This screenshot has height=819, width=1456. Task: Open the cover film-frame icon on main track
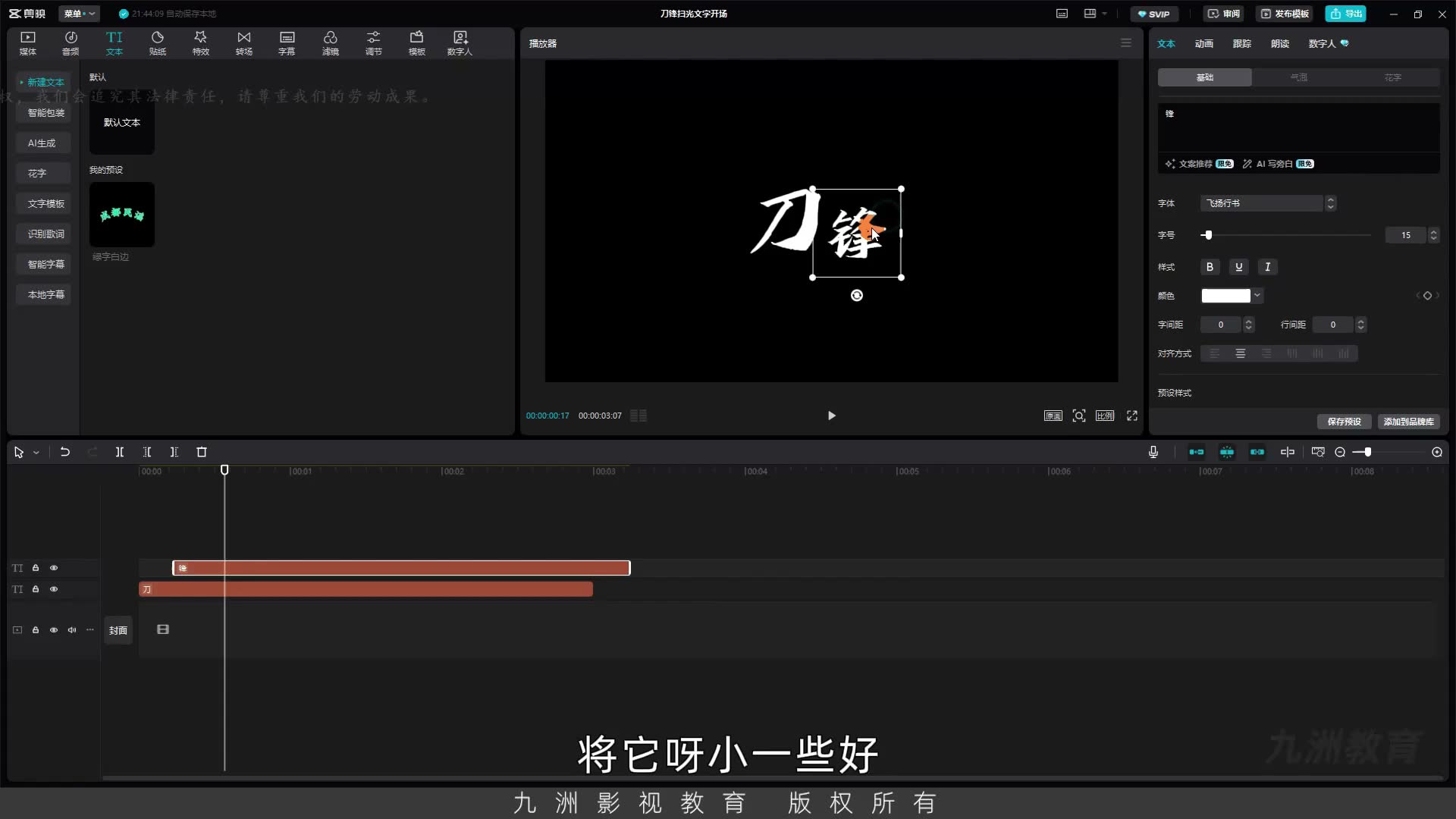pyautogui.click(x=163, y=629)
